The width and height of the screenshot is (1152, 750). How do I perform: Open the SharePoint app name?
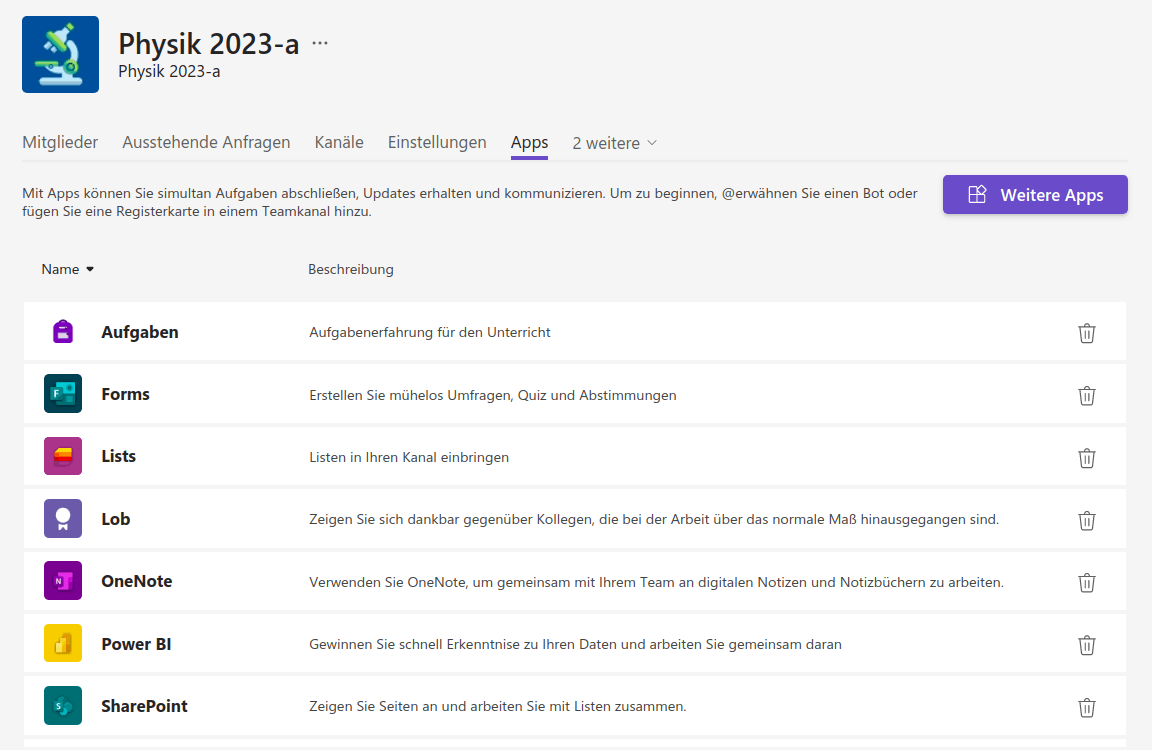(145, 706)
